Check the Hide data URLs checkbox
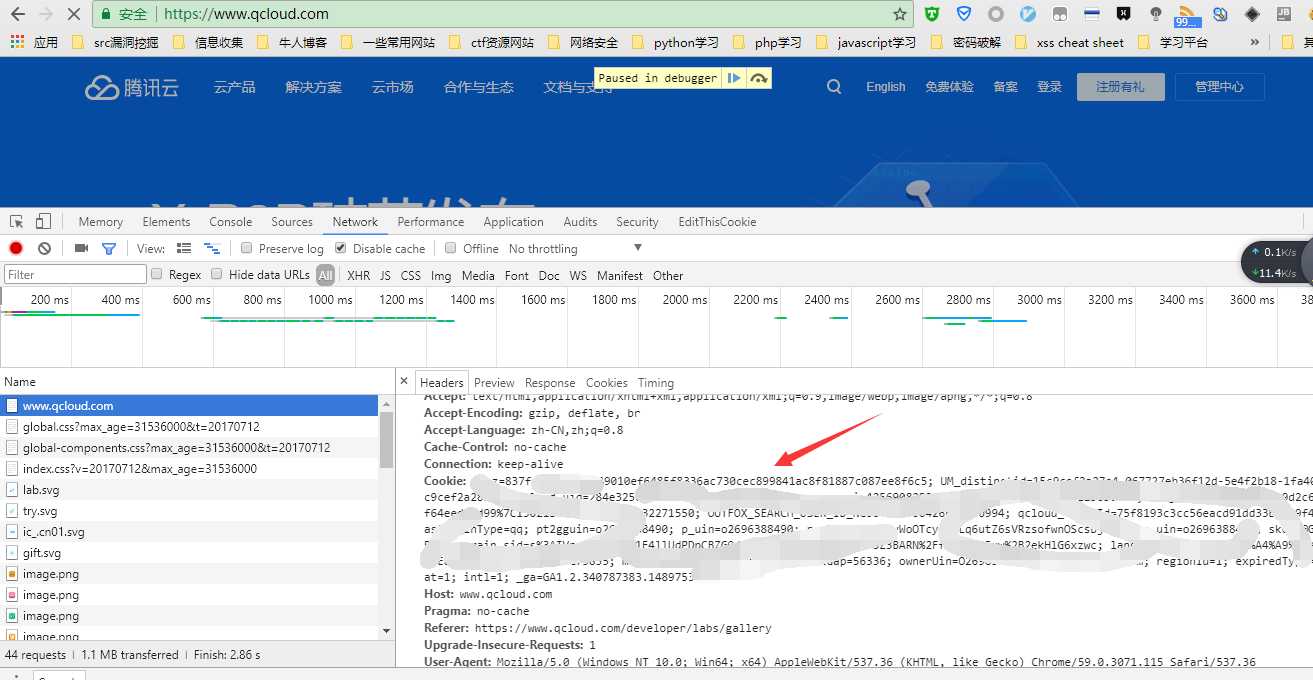1313x680 pixels. 216,274
